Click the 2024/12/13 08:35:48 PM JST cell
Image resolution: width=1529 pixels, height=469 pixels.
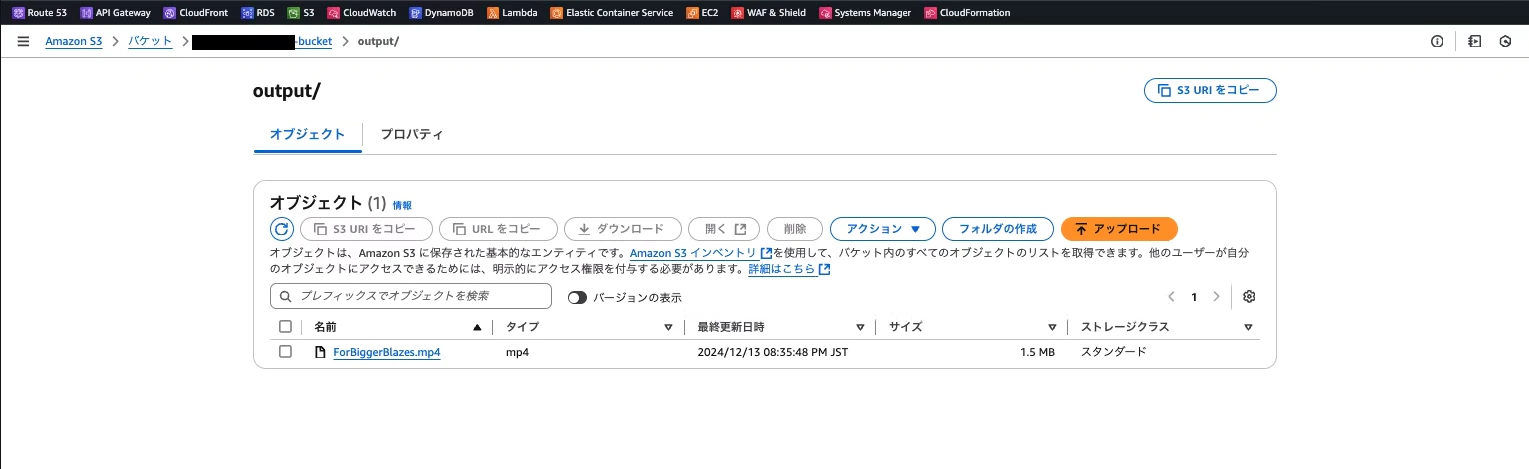coord(773,352)
